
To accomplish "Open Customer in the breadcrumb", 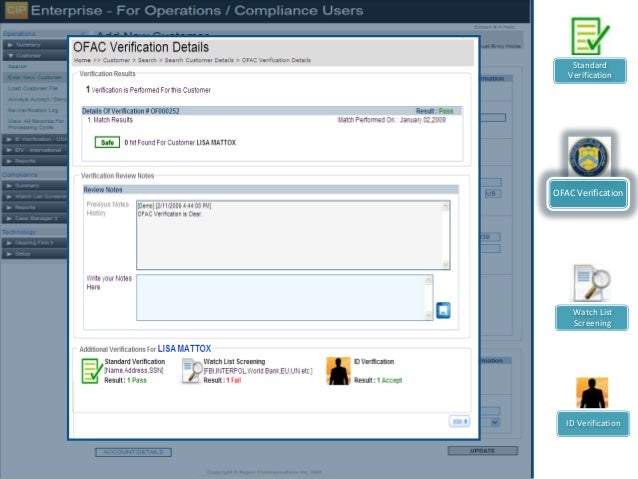I will click(x=116, y=60).
